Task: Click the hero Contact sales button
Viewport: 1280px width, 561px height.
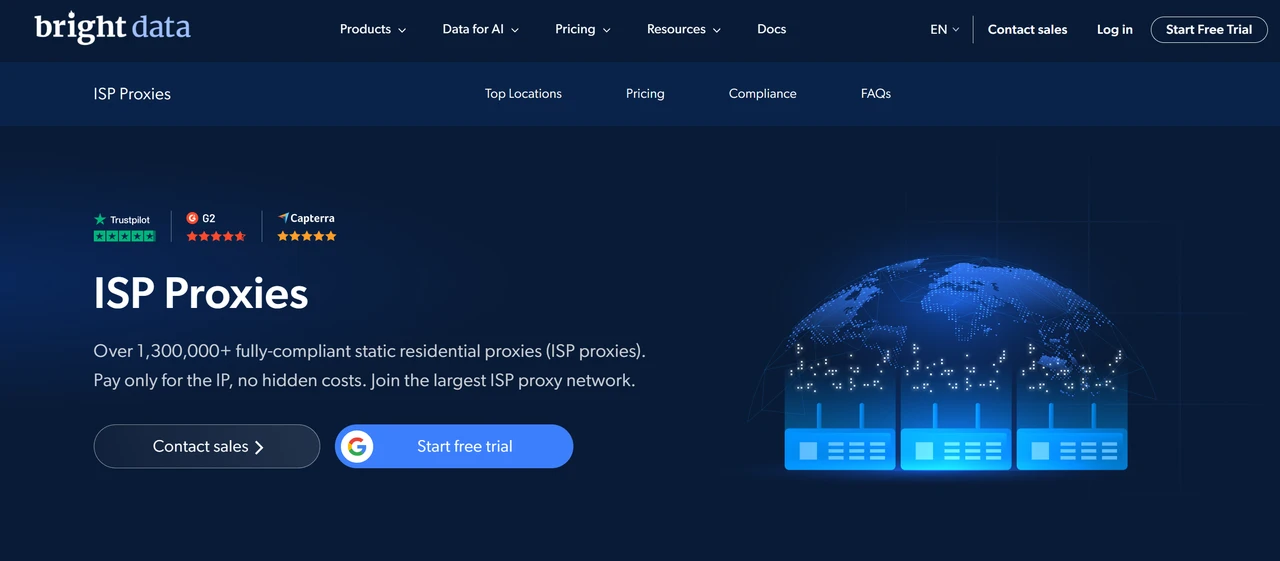Action: pyautogui.click(x=207, y=446)
